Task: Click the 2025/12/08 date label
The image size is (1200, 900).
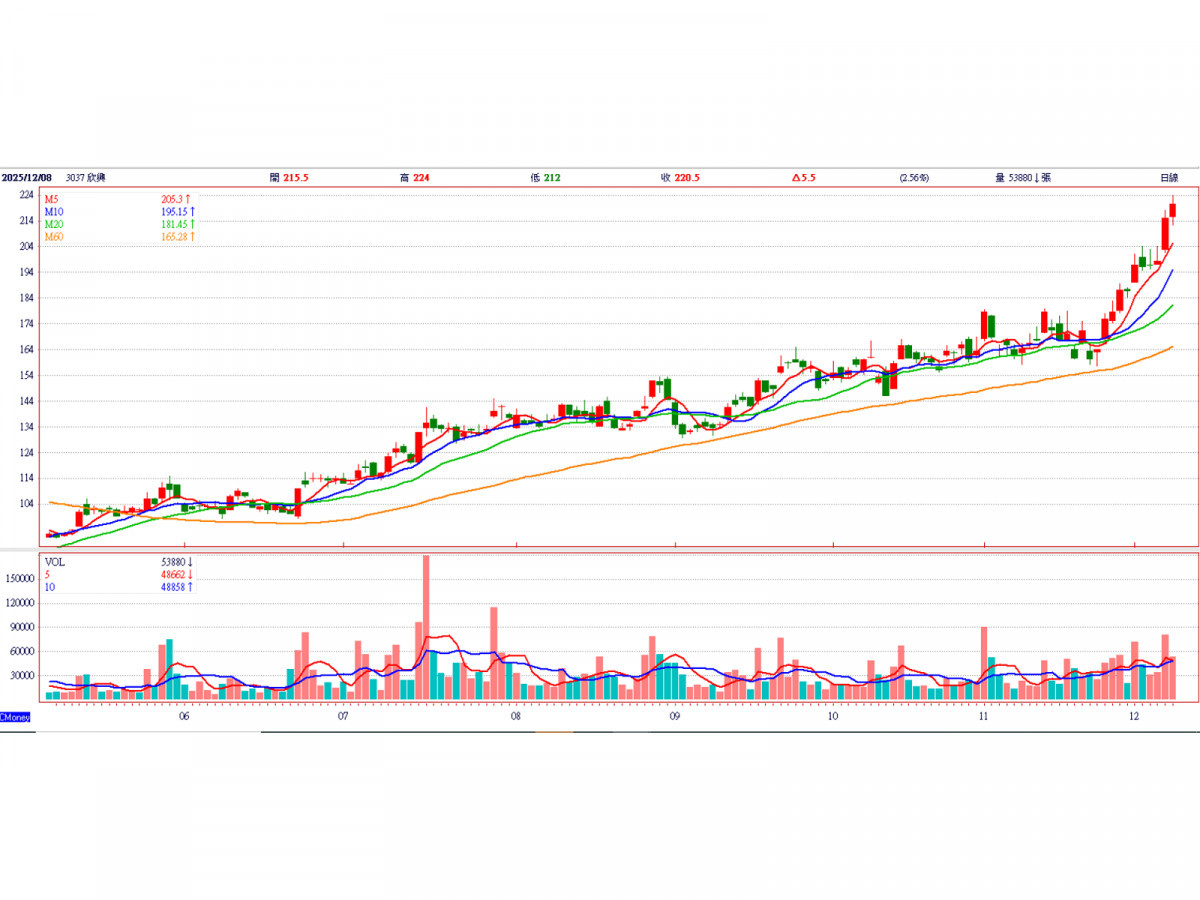Action: tap(26, 177)
